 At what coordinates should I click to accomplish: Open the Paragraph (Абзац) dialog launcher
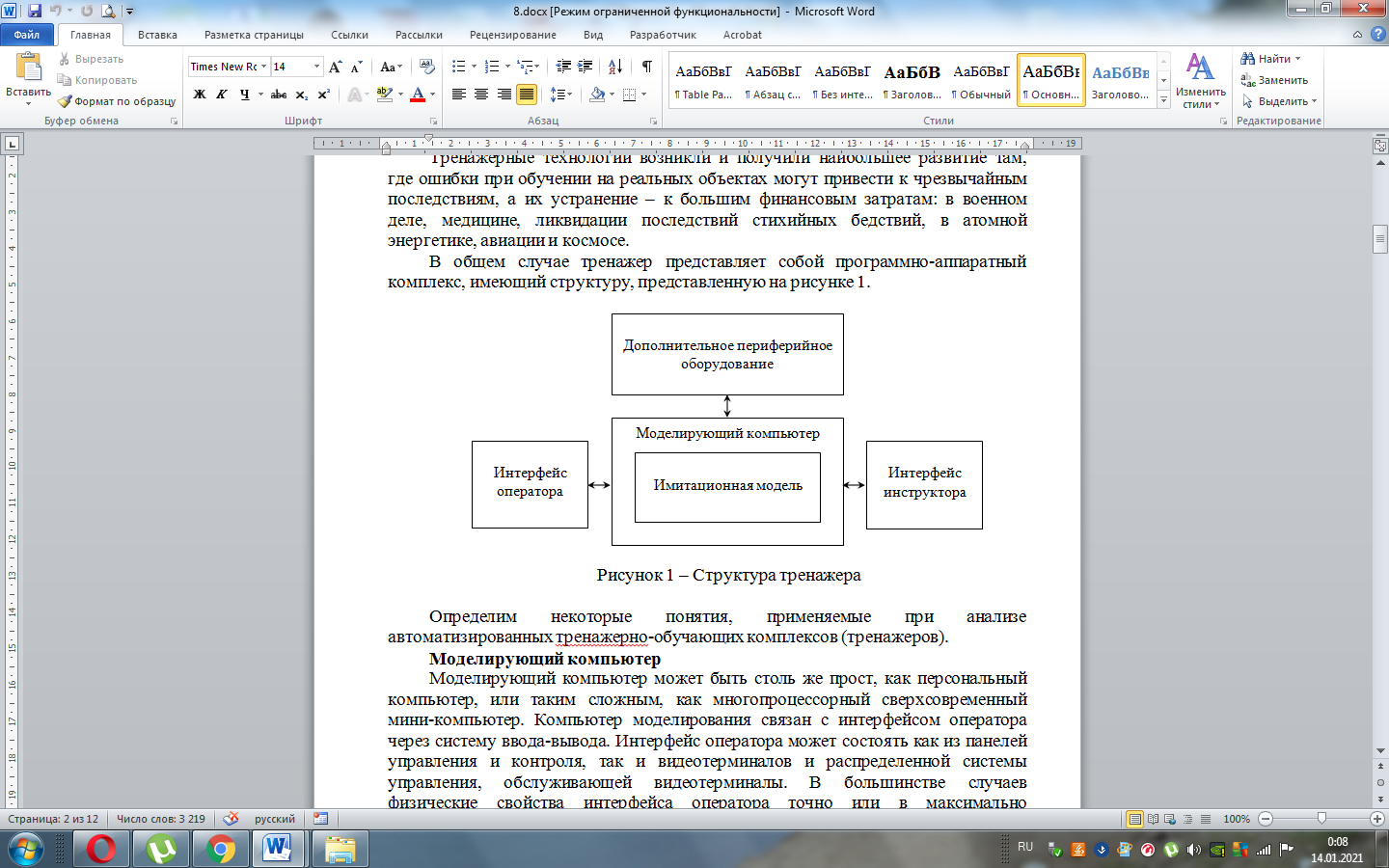[x=653, y=122]
